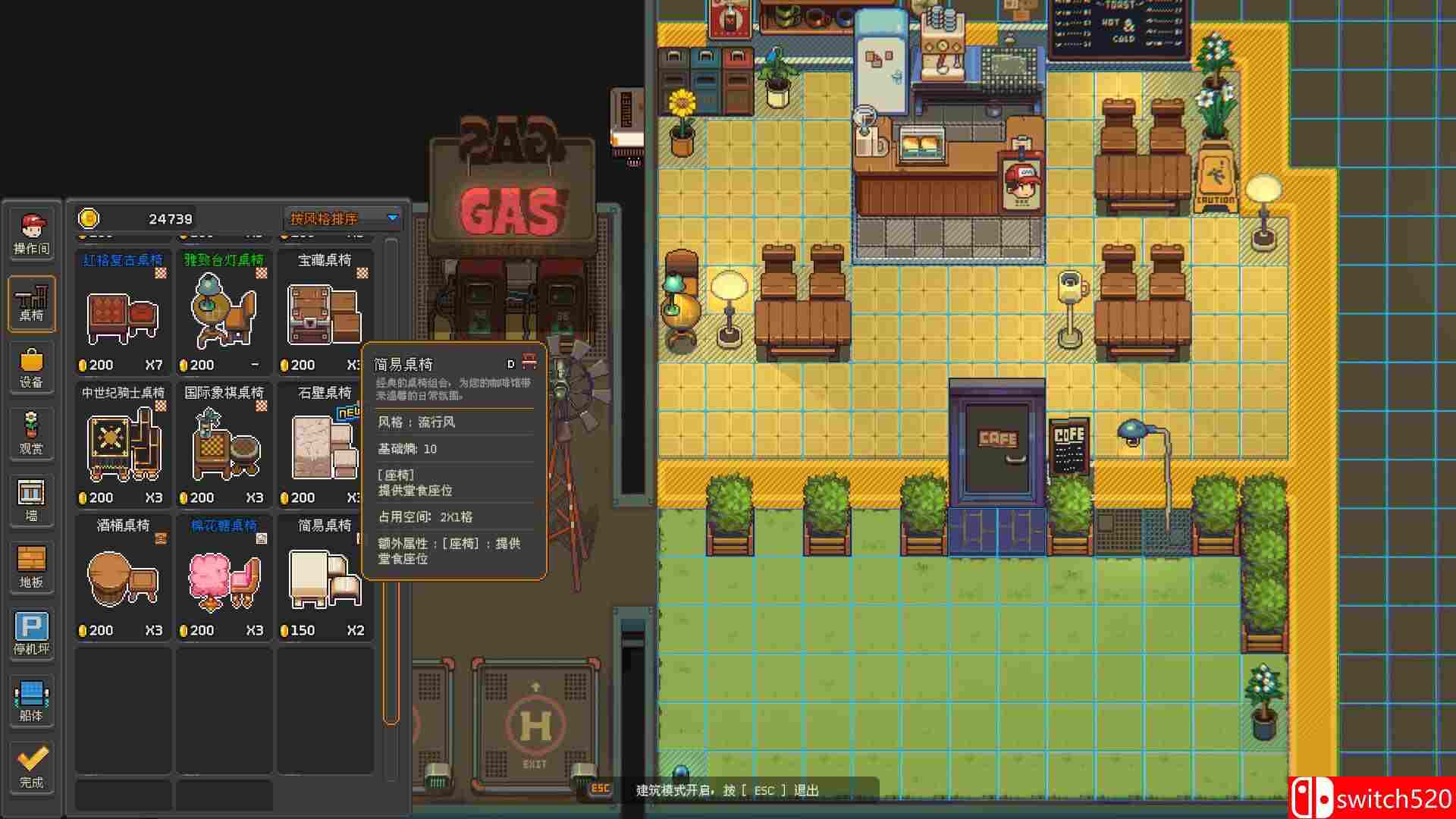Select the 雅致台灯桌椅 lamp table item
1456x819 pixels.
(x=222, y=311)
